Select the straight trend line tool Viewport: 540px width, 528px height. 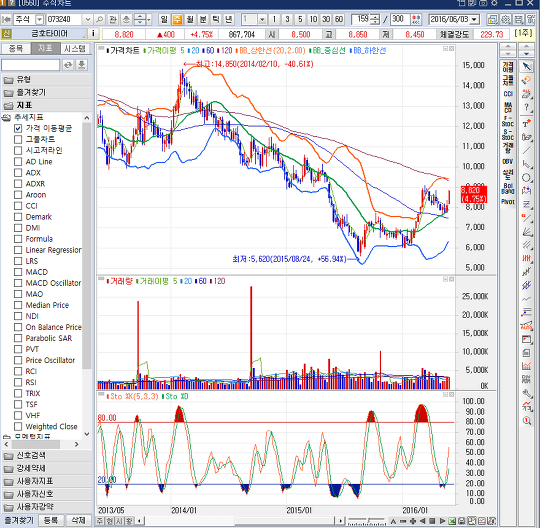click(526, 151)
